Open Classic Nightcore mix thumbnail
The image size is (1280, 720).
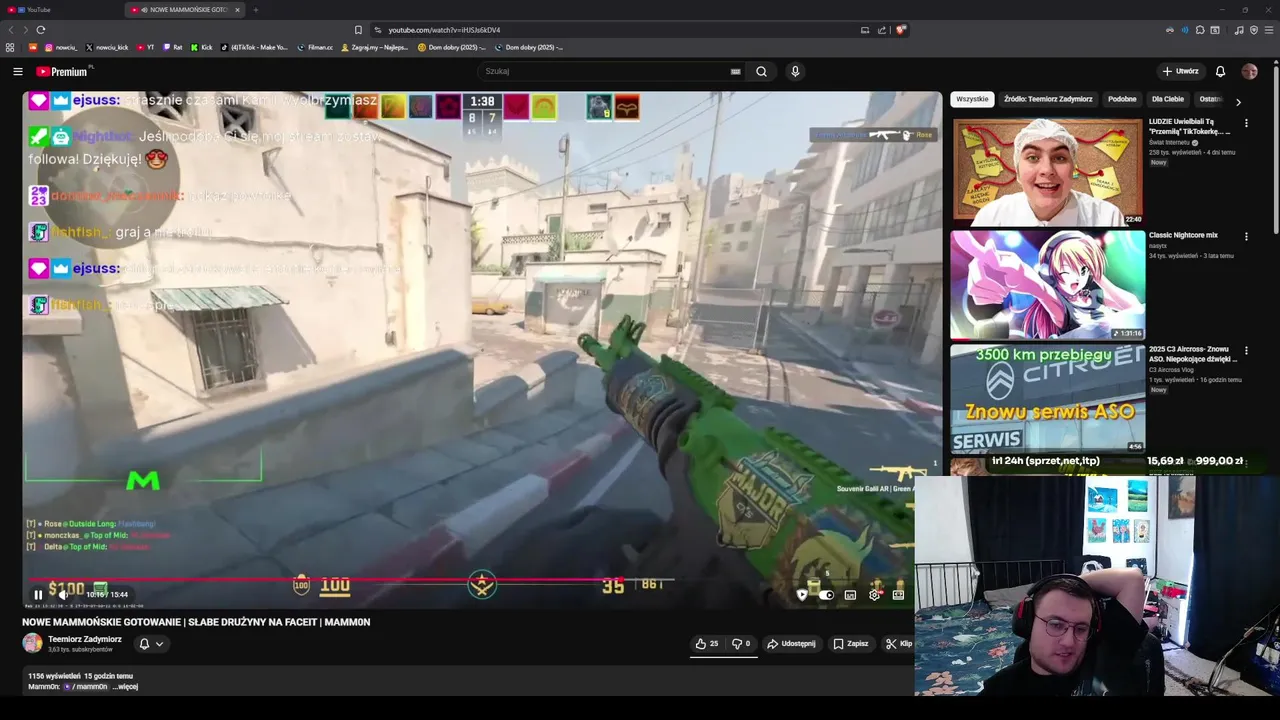tap(1047, 285)
